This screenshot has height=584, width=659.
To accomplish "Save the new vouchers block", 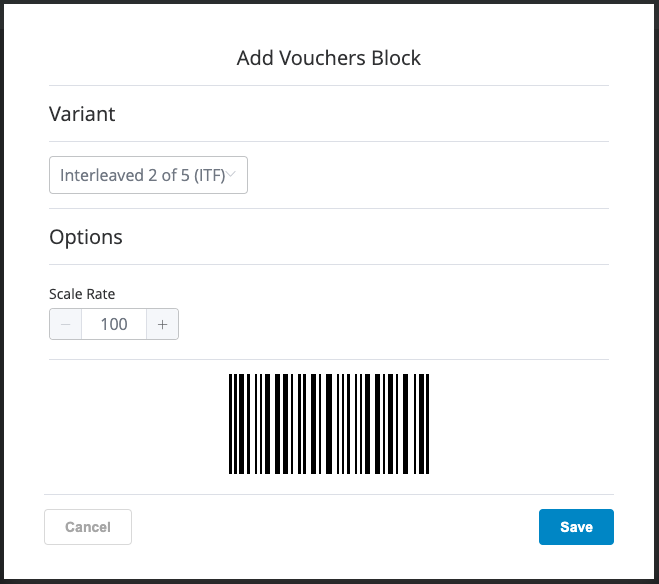I will [x=576, y=527].
